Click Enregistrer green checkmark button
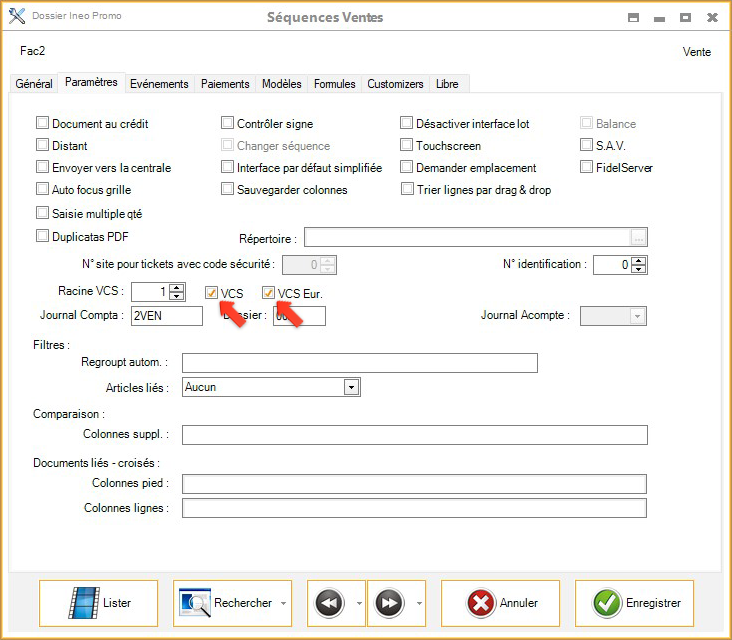 [636, 603]
